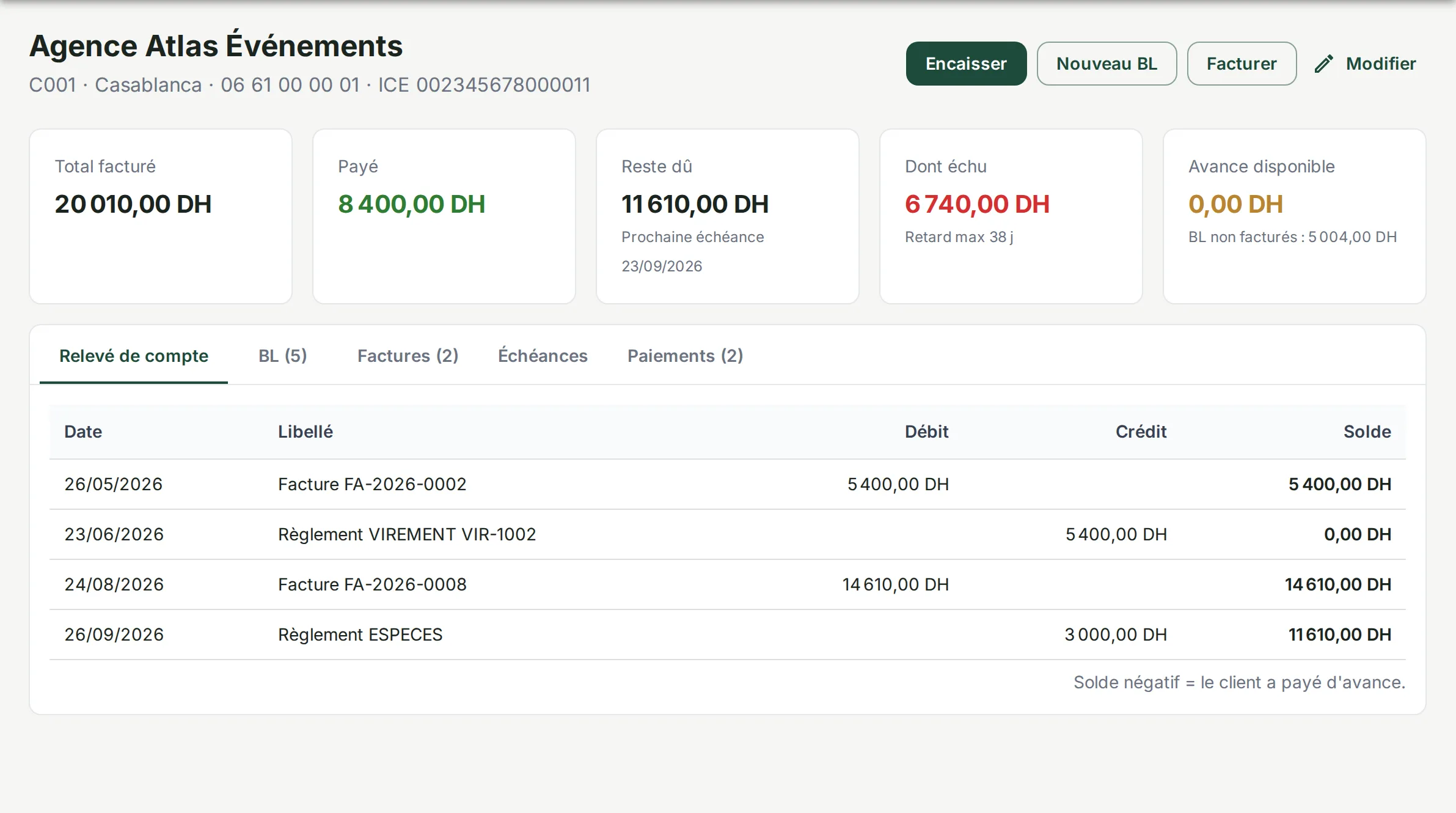
Task: Click the Dont échu 6 740,00 DH value
Action: coord(978,204)
